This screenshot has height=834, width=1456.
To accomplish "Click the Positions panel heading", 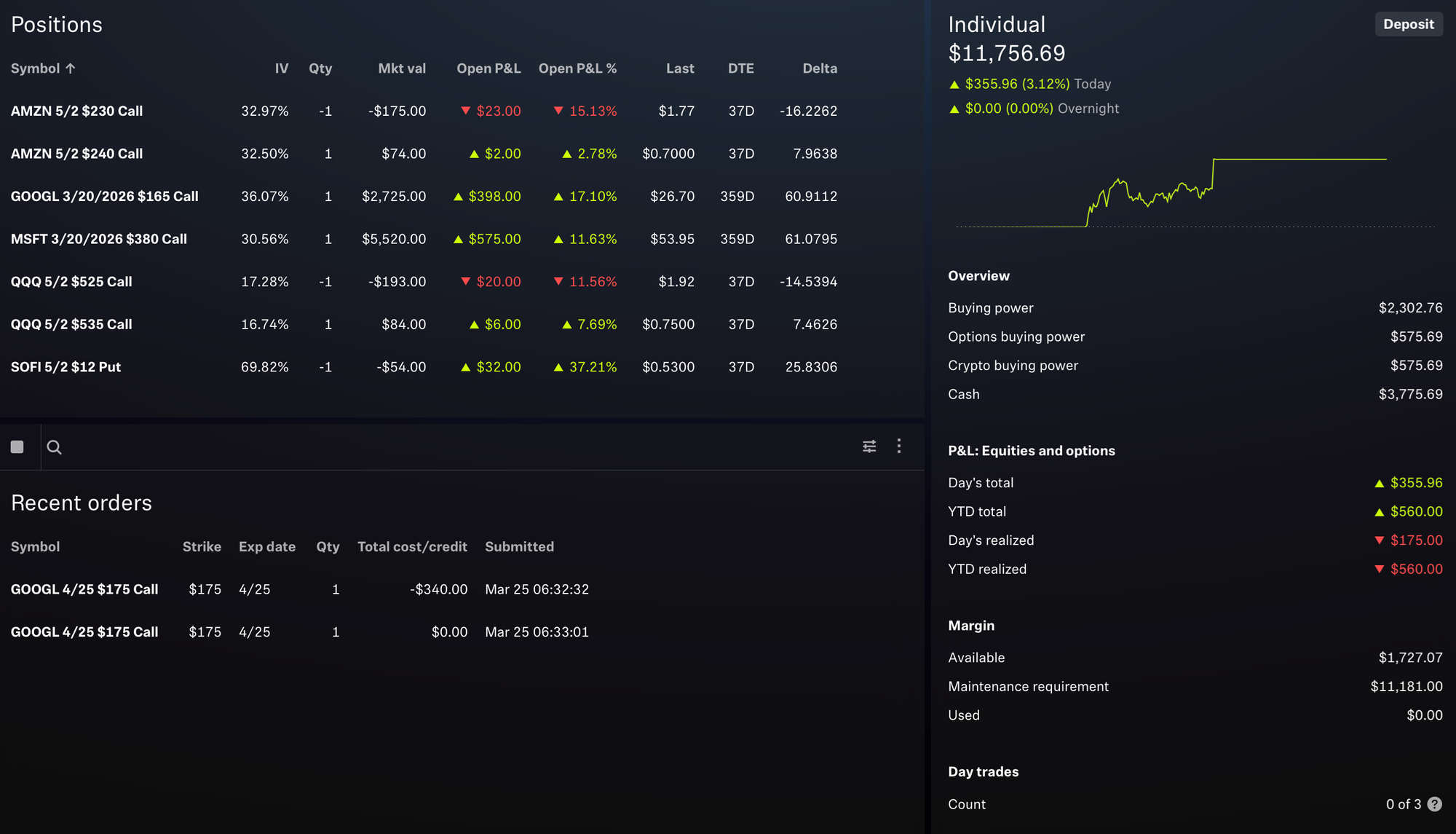I will coord(57,25).
